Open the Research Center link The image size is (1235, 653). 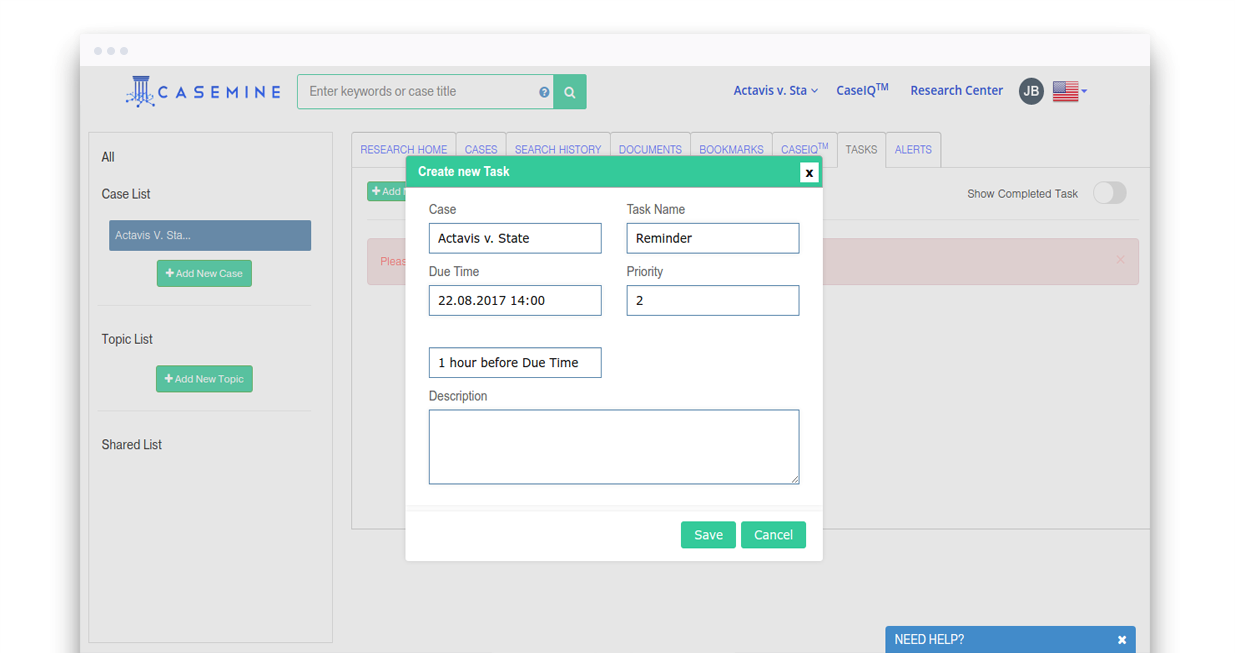[x=956, y=91]
